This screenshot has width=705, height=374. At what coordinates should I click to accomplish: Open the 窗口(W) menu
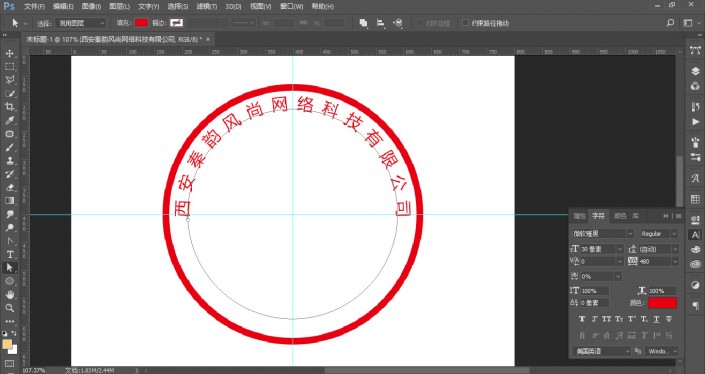[291, 6]
